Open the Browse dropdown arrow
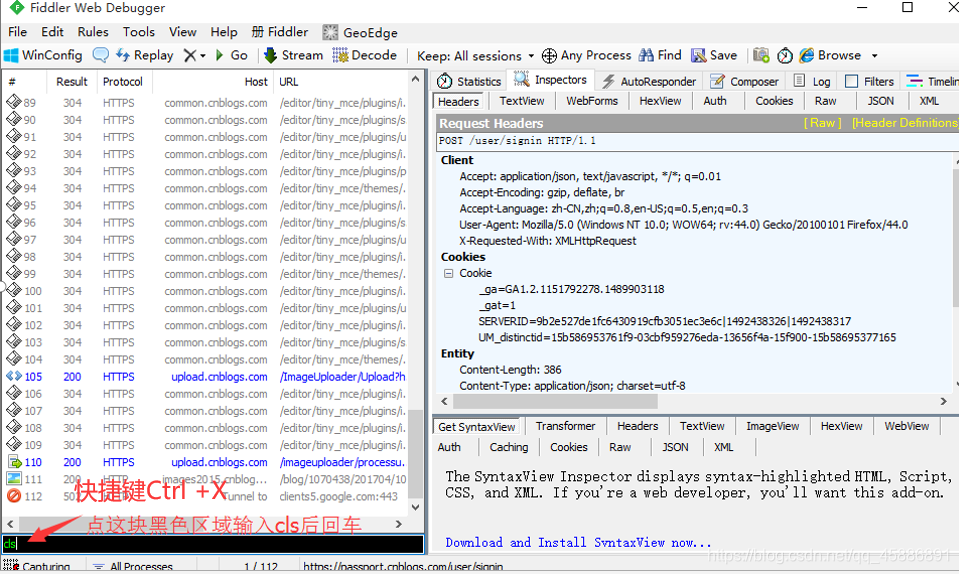This screenshot has width=959, height=574. [875, 56]
